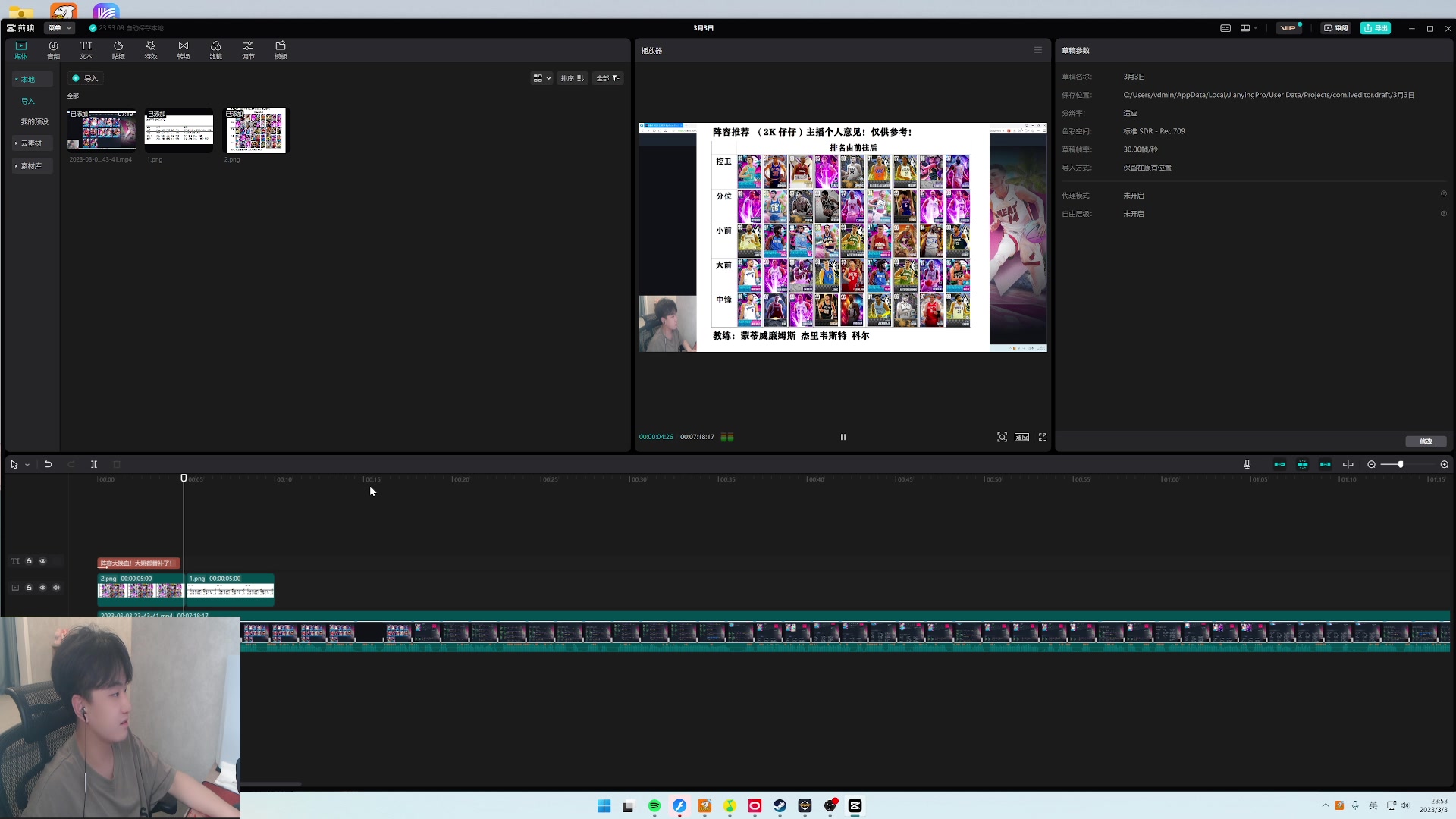This screenshot has height=819, width=1456.
Task: Click the timeline ruler at the 00:20 mark
Action: (x=460, y=479)
